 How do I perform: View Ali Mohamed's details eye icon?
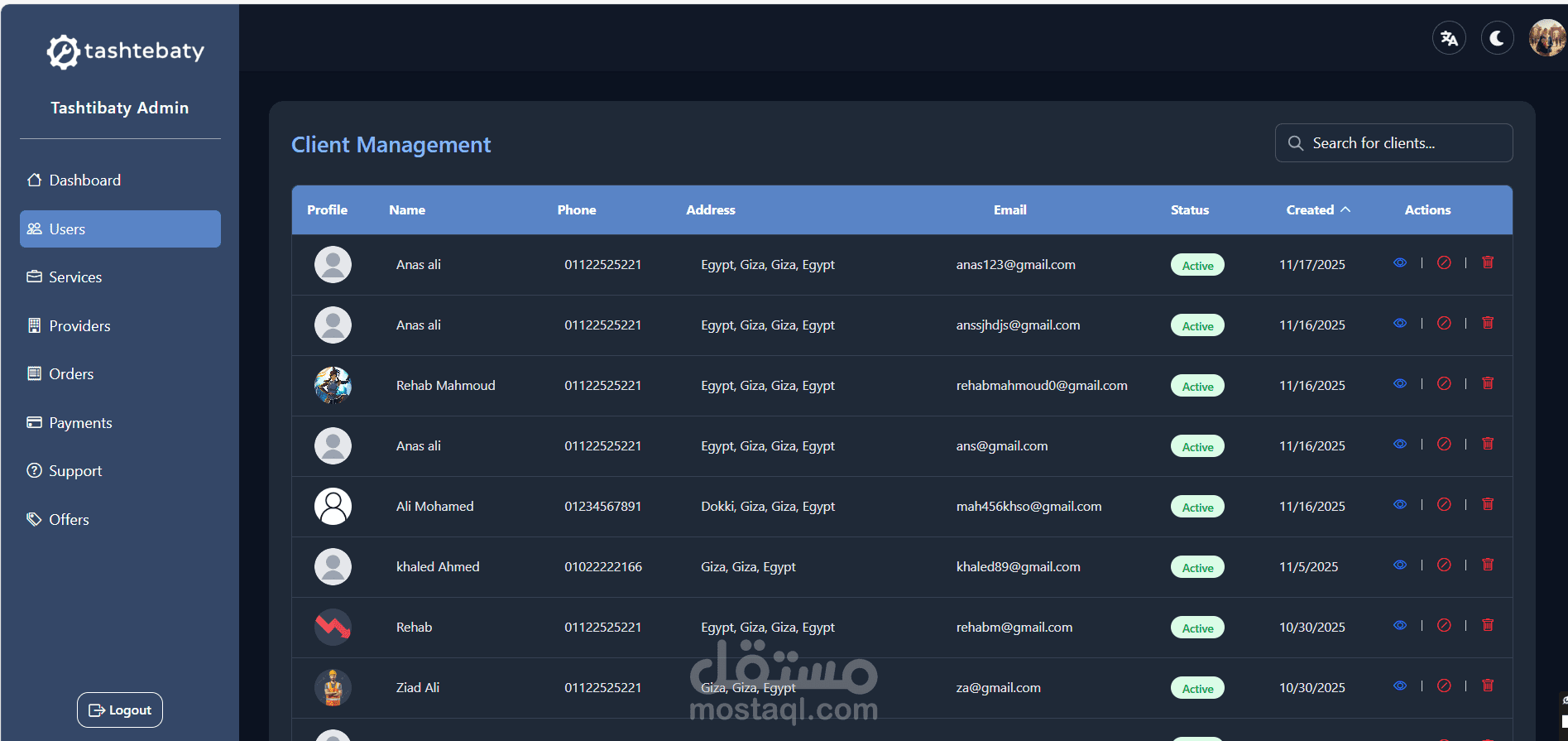(x=1400, y=504)
